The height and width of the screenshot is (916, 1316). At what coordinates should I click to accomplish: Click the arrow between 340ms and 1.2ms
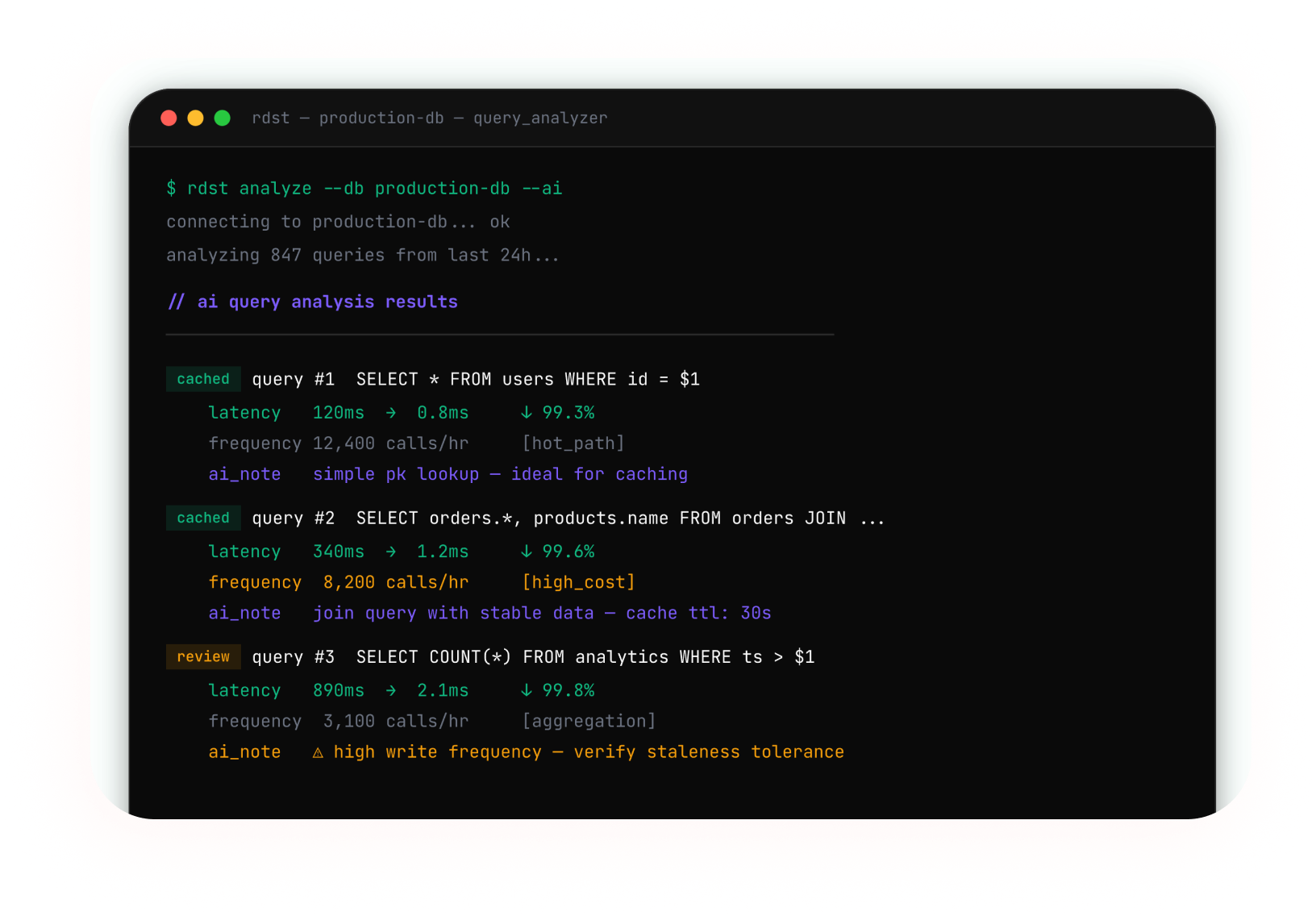(x=391, y=552)
